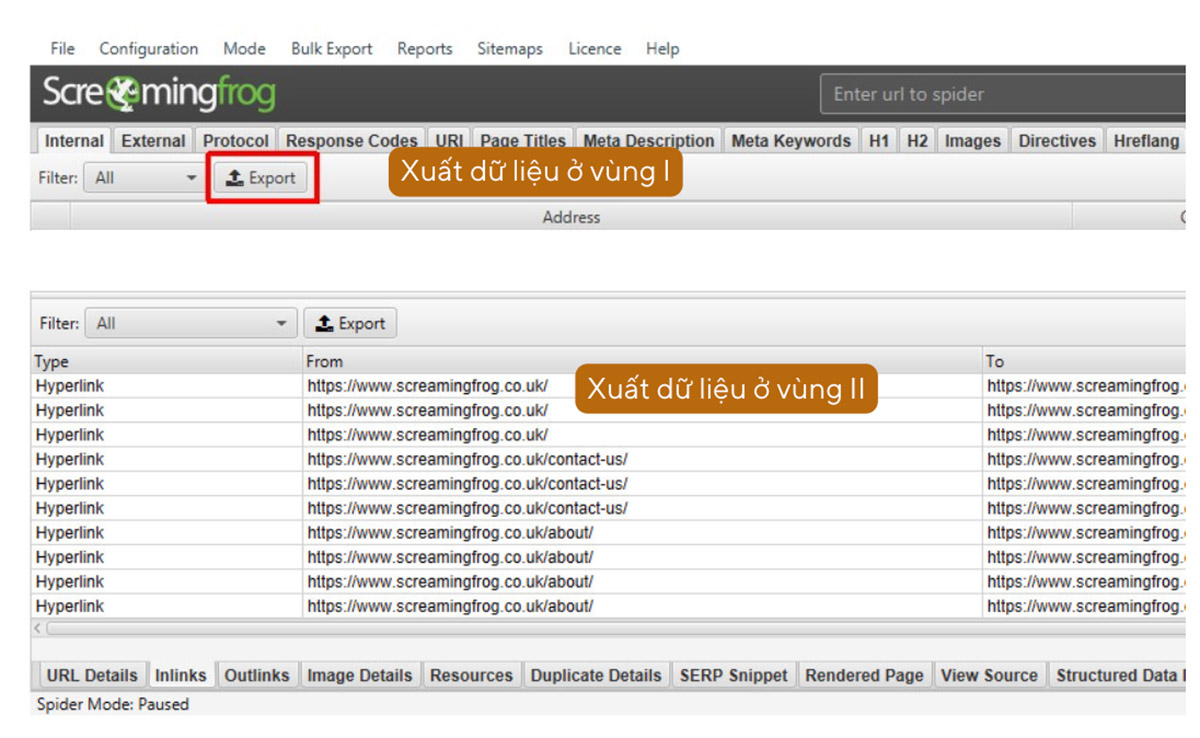Click the horizontal scrollbar left arrow
Image resolution: width=1200 pixels, height=738 pixels.
pos(39,628)
